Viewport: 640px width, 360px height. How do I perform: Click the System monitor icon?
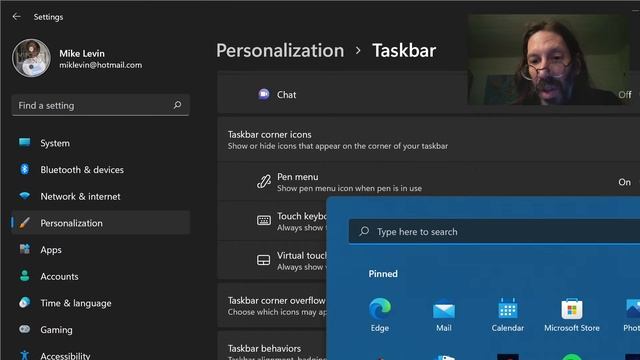pyautogui.click(x=24, y=142)
